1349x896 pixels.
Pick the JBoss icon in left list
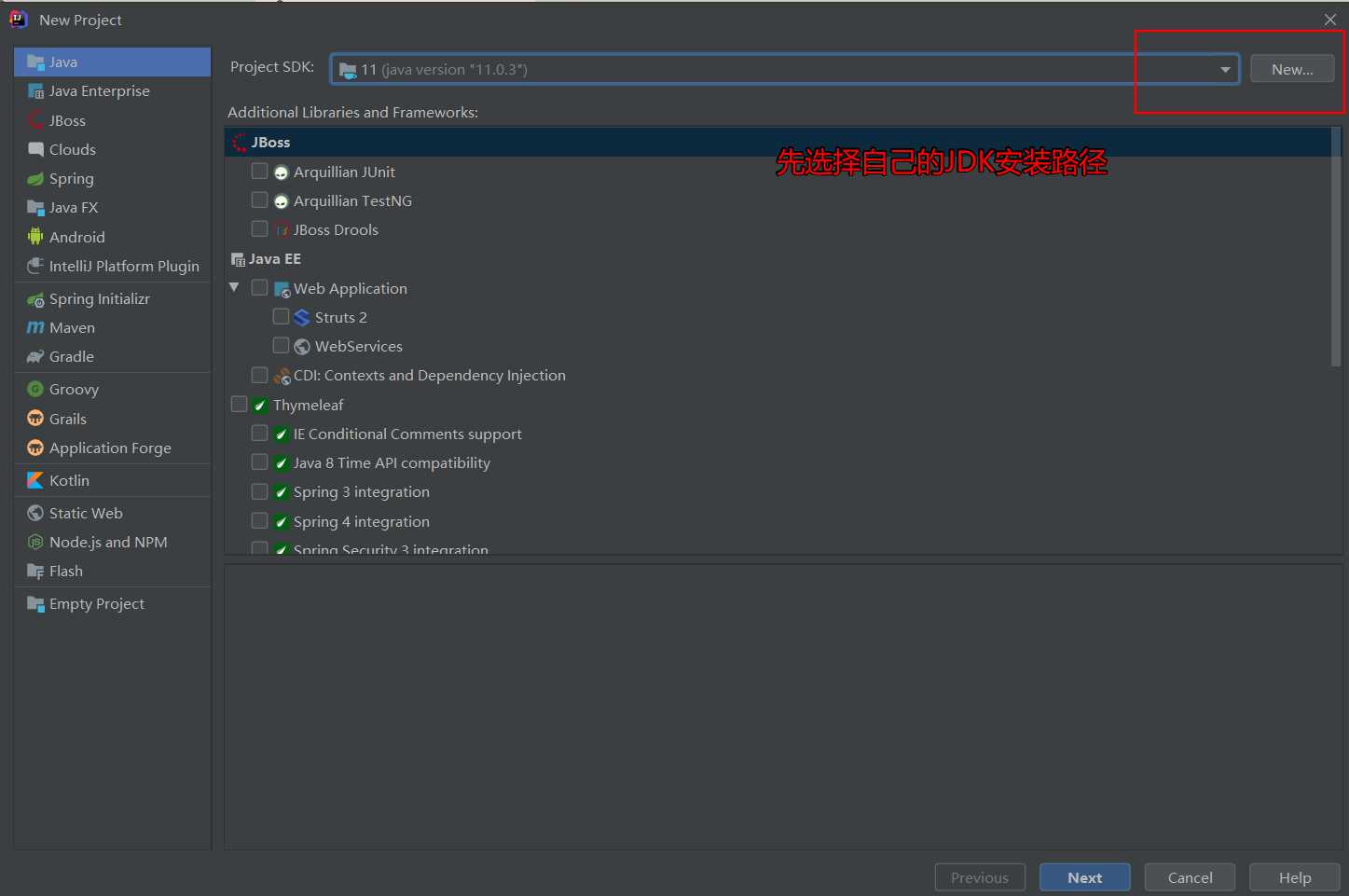[36, 121]
